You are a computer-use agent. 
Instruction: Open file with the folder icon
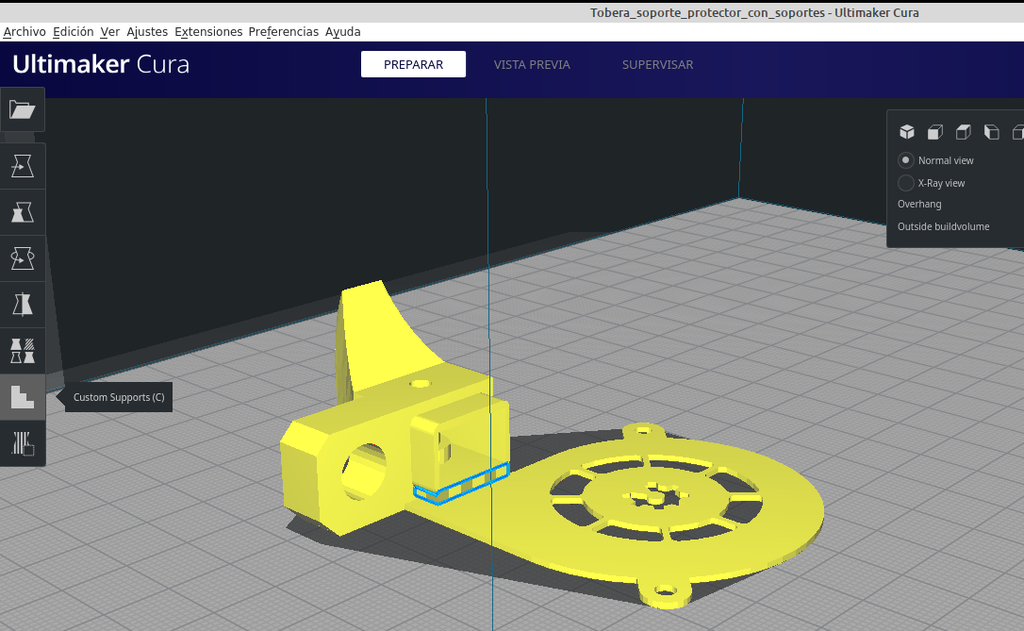[x=22, y=110]
